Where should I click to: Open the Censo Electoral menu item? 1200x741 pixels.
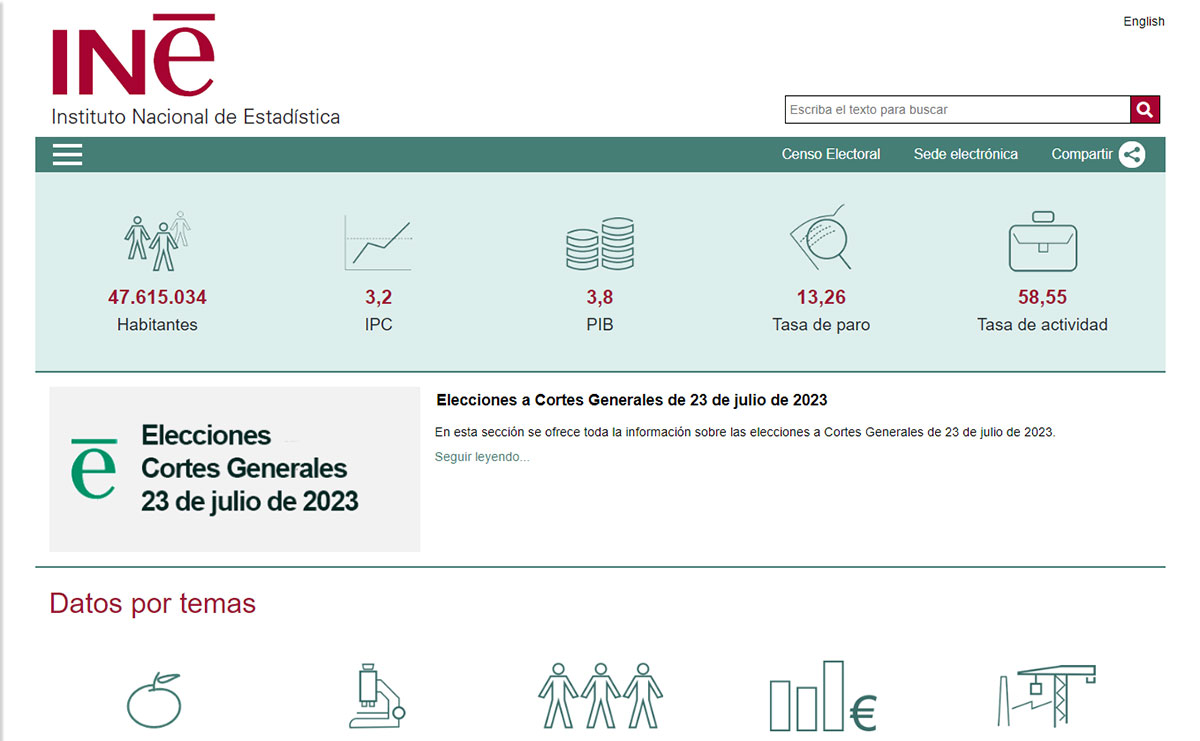pos(831,154)
